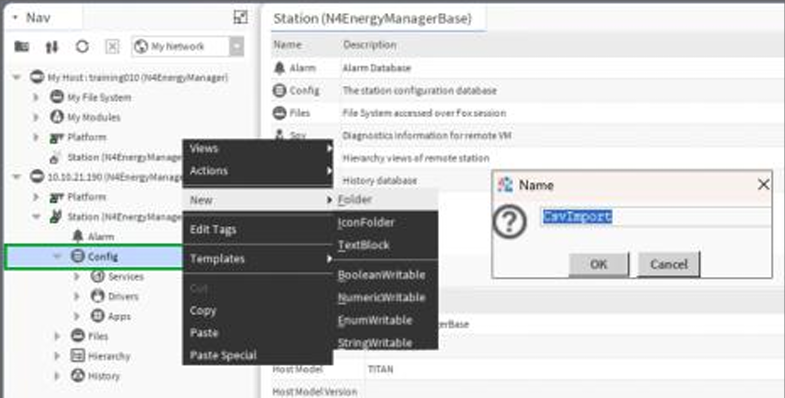Expand the My Modules node
Viewport: 785px width, 398px height.
click(x=36, y=117)
